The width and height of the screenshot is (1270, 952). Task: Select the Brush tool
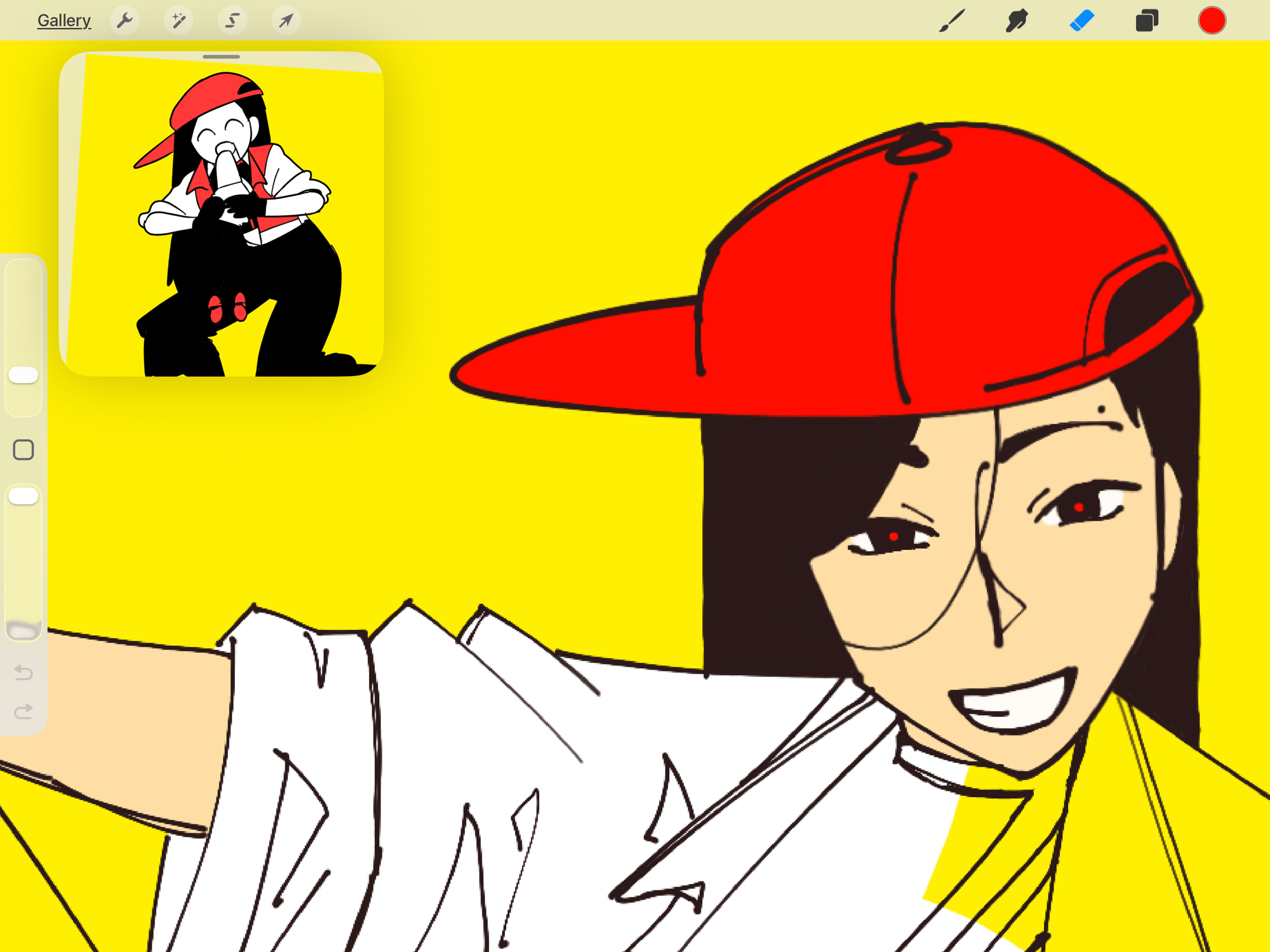(952, 20)
